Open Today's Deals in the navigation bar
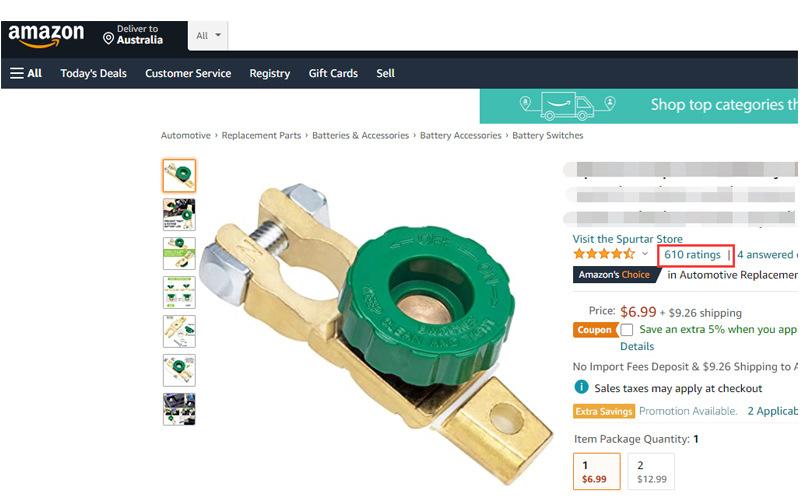Image resolution: width=800 pixels, height=504 pixels. click(x=93, y=73)
